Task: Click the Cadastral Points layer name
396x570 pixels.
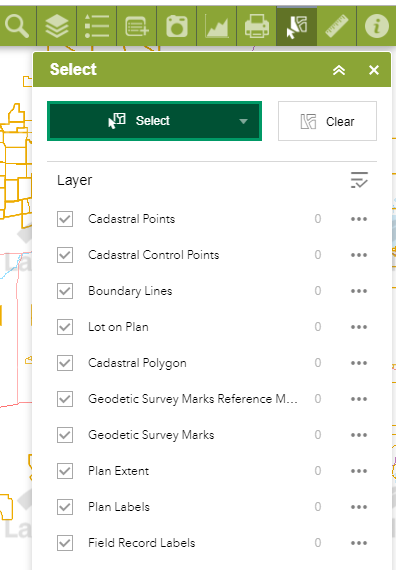Action: (132, 219)
